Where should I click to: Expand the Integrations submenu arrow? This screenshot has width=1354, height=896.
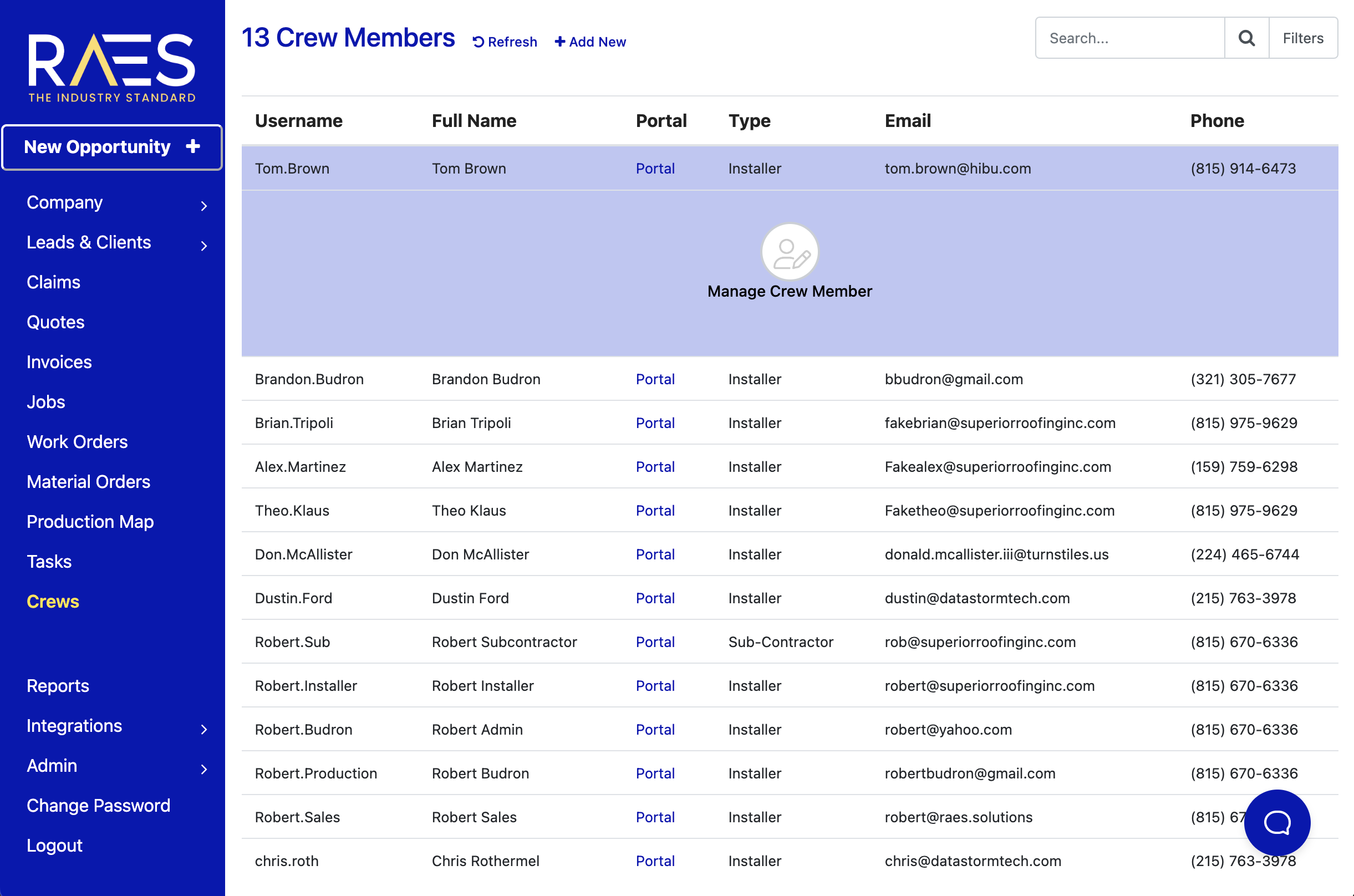tap(204, 729)
